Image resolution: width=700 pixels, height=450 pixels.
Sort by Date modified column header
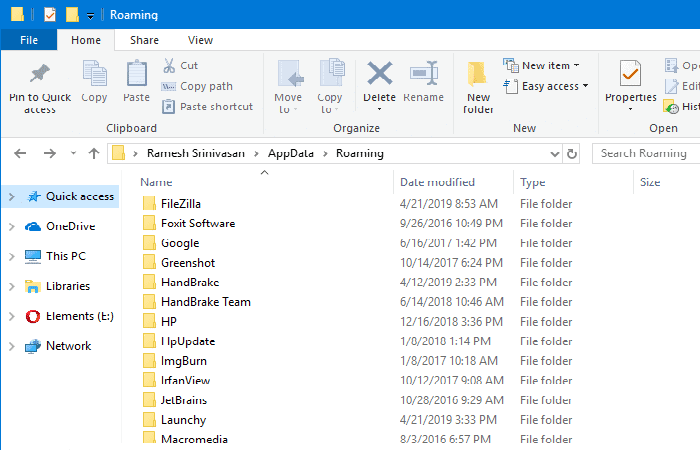437,182
